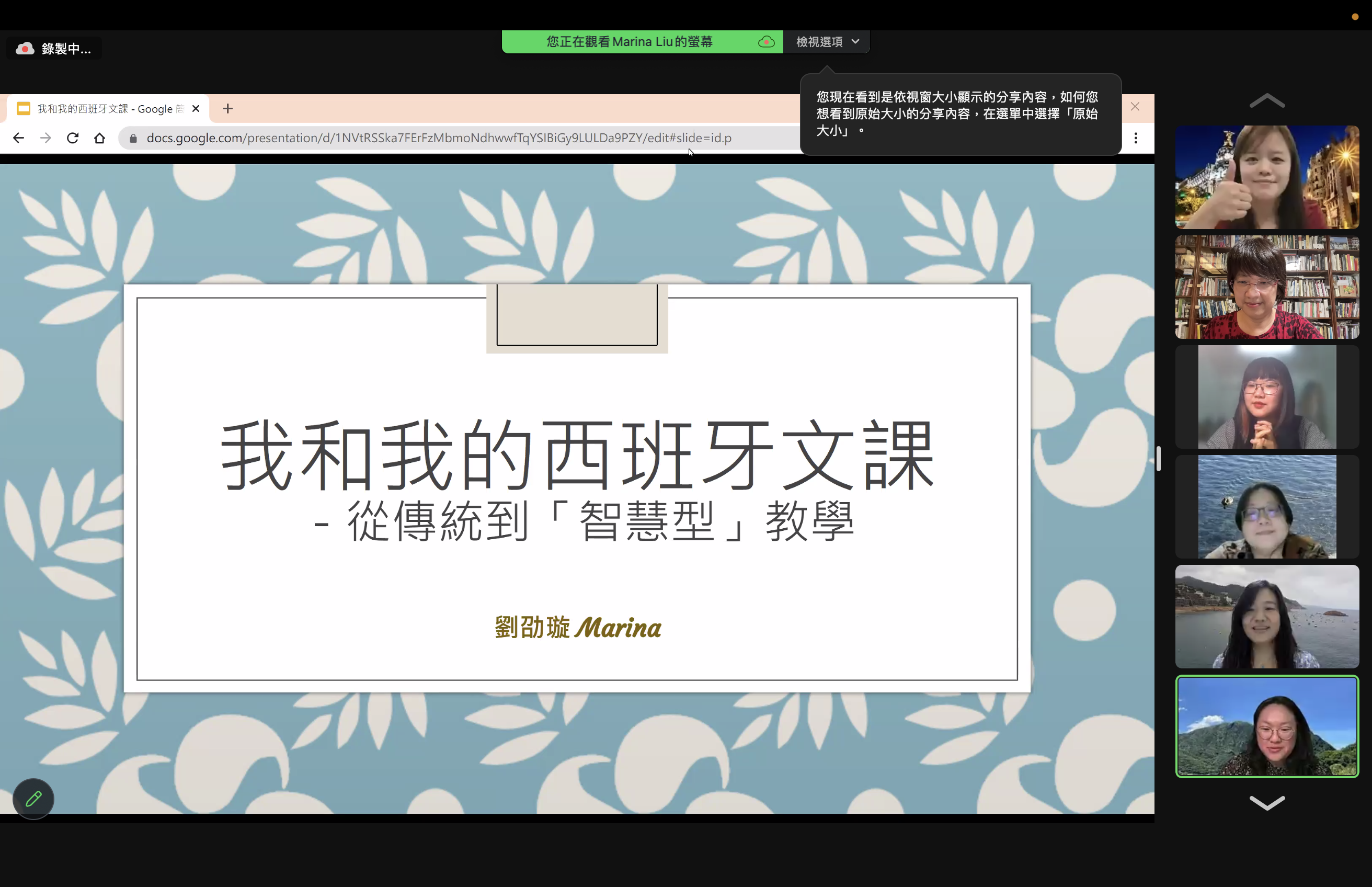Image resolution: width=1372 pixels, height=887 pixels.
Task: Select the participant with hands clasped thumbnail
Action: [1266, 397]
